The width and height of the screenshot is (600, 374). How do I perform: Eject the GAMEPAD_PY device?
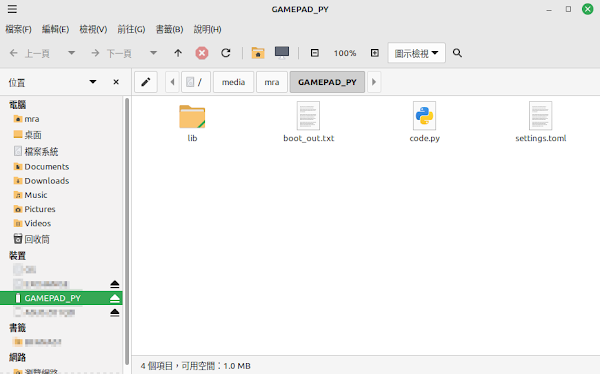coord(115,298)
